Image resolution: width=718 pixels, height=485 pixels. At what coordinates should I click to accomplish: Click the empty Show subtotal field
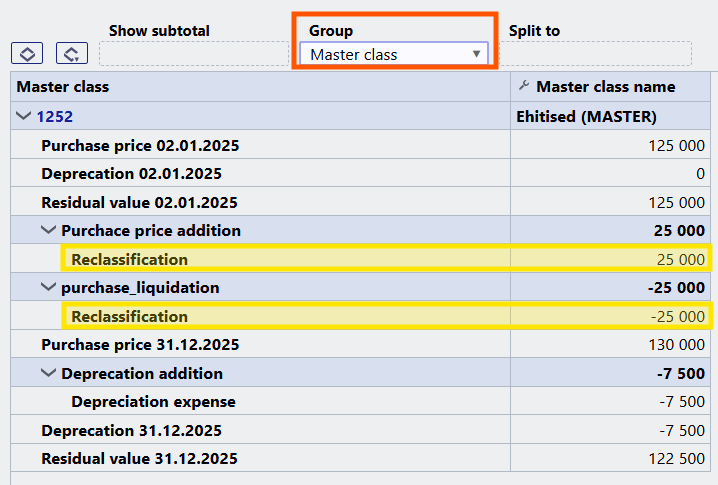194,54
